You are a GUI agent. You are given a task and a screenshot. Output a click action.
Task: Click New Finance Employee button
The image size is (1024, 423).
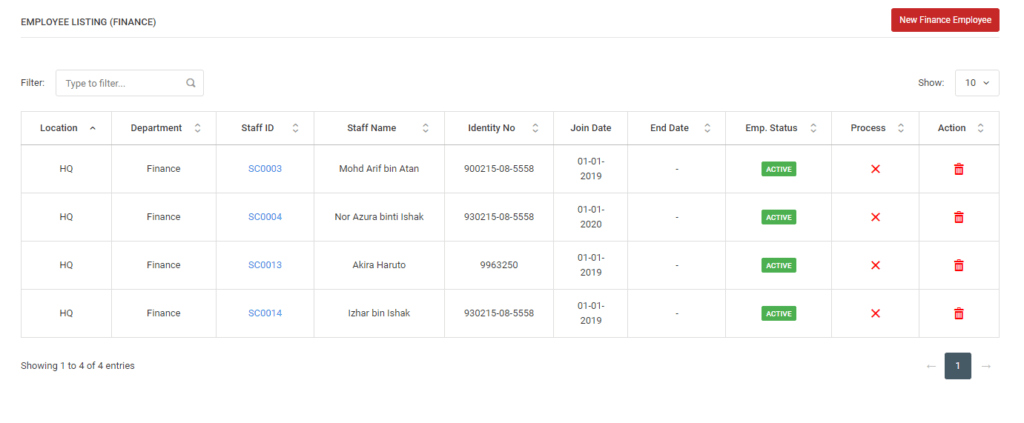coord(945,20)
